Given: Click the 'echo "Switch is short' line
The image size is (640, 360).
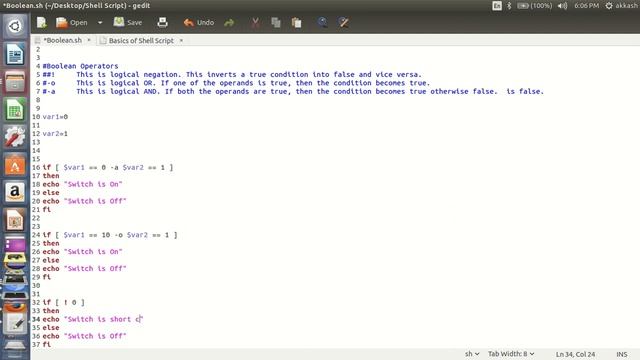Looking at the screenshot, I should [x=93, y=319].
